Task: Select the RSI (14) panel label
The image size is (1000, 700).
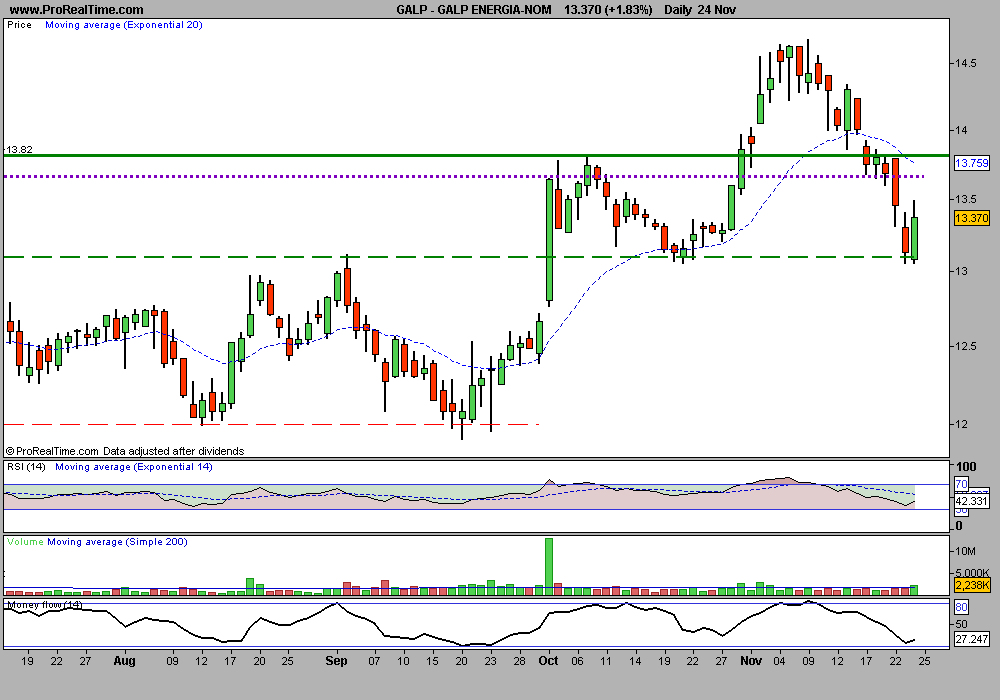Action: click(26, 467)
